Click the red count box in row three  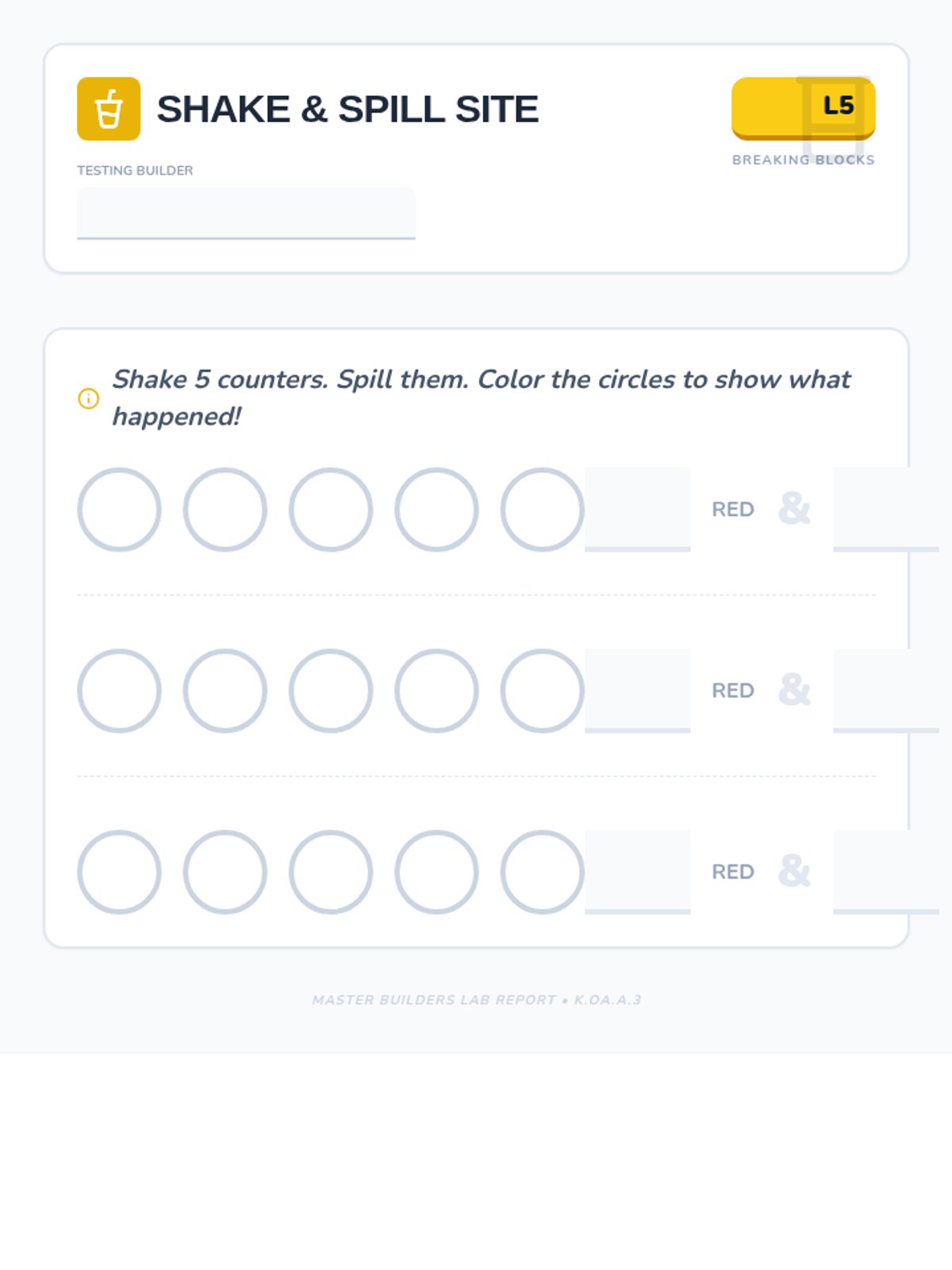[637, 872]
